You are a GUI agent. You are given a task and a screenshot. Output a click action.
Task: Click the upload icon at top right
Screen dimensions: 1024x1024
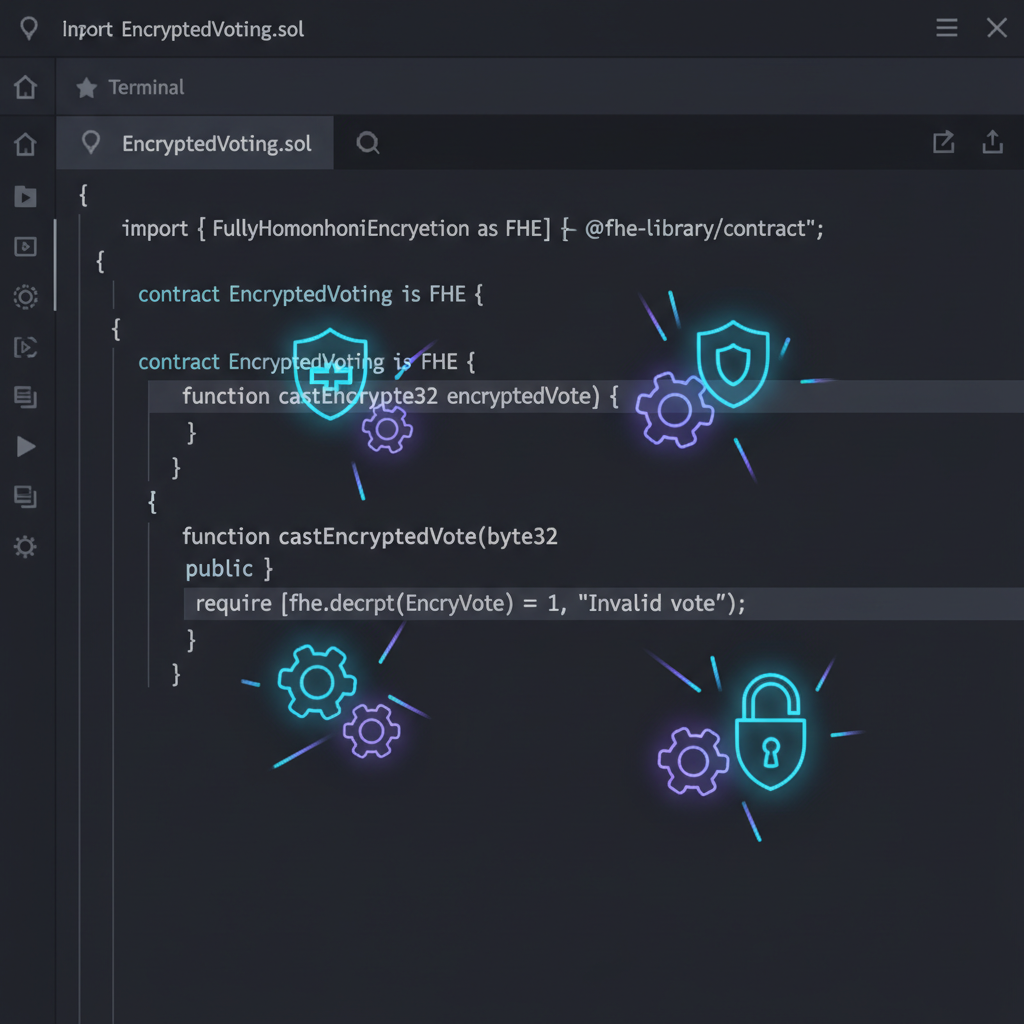coord(992,142)
